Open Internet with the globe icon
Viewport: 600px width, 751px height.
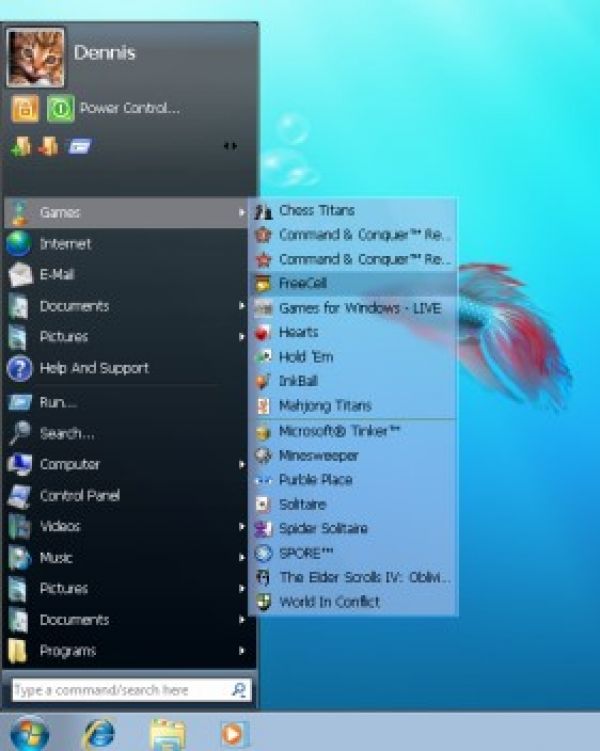tap(126, 244)
